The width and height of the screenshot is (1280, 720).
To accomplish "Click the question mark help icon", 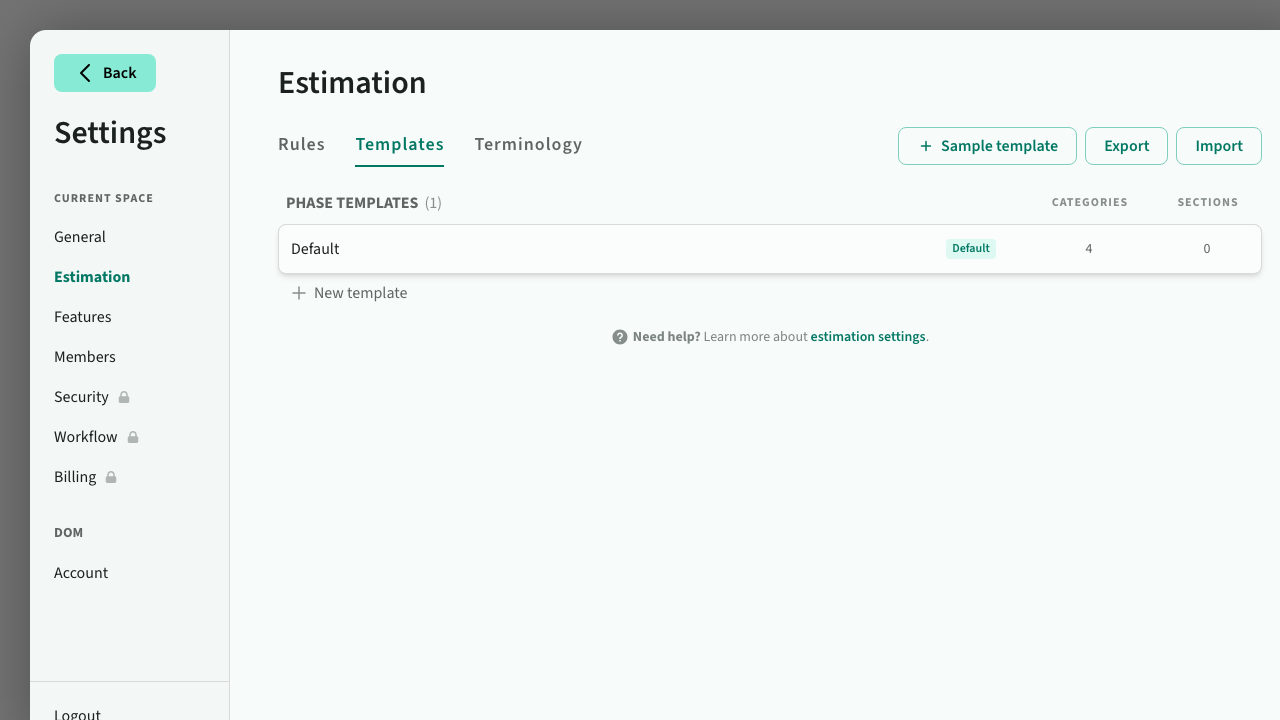I will click(620, 337).
